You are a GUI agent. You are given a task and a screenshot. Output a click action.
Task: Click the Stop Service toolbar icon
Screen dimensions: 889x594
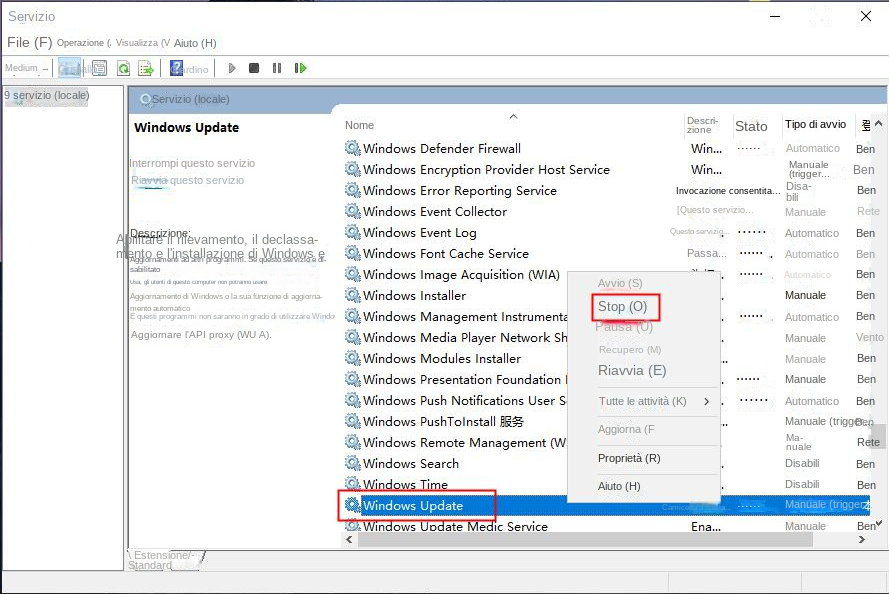pos(254,67)
